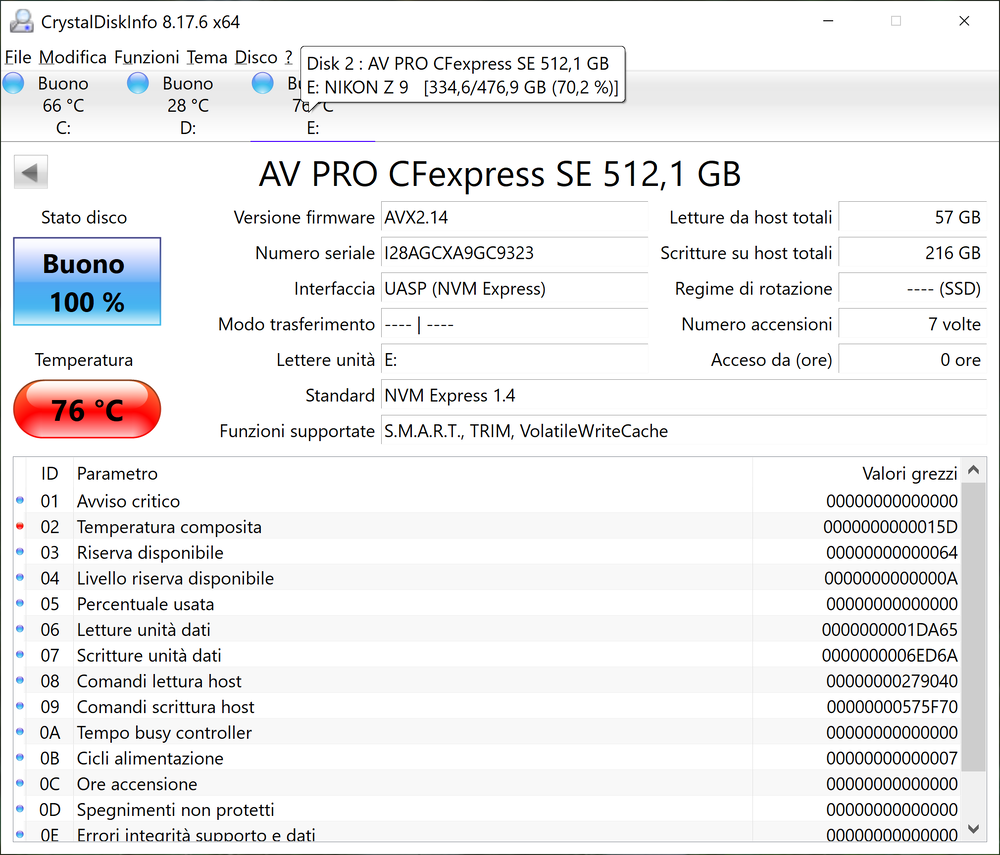Viewport: 1000px width, 855px height.
Task: Select the Scritture unità dati row
Action: pyautogui.click(x=487, y=655)
